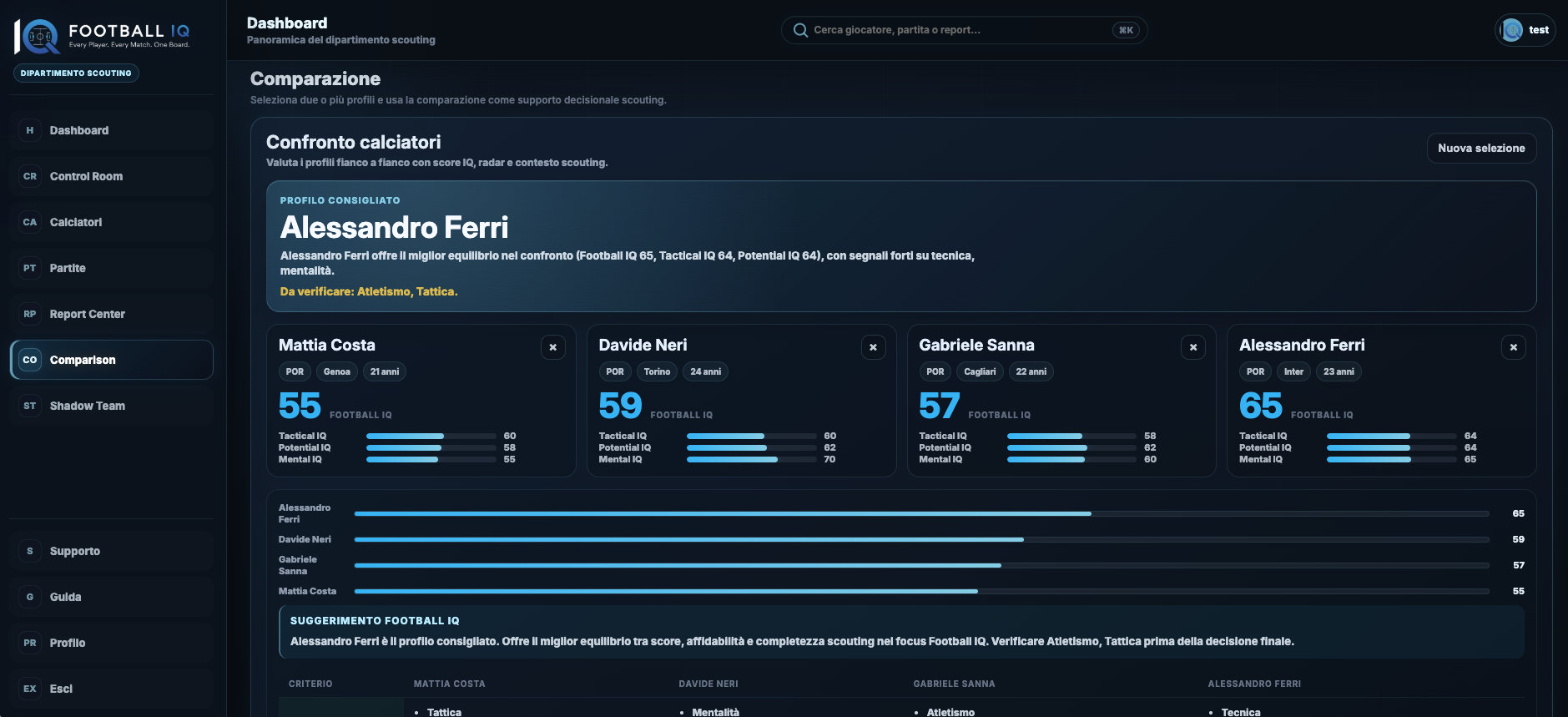Dismiss the Alessandro Ferri card via X
The image size is (1568, 717).
click(x=1514, y=347)
